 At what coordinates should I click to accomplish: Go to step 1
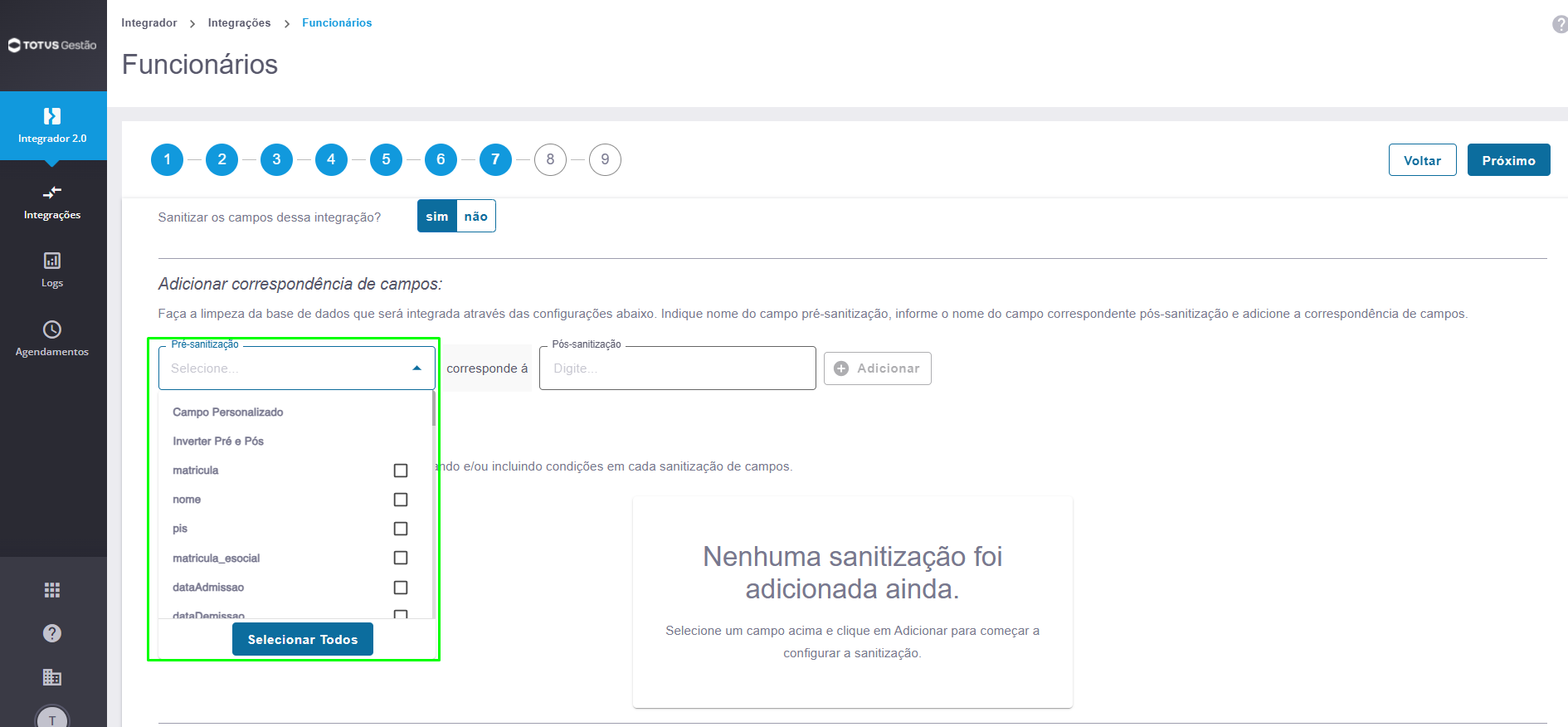click(167, 159)
